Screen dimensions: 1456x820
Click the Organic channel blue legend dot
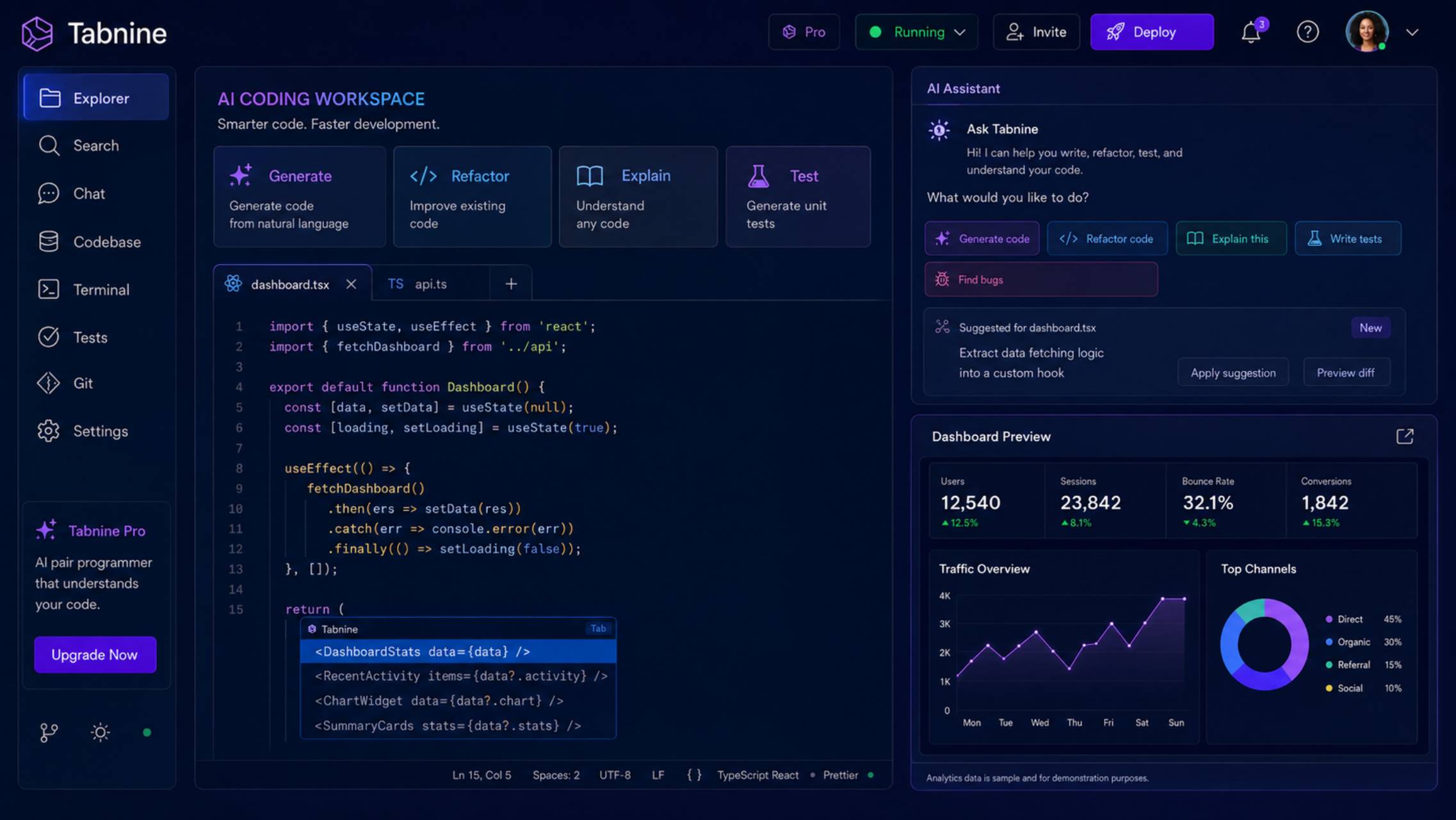click(x=1329, y=642)
